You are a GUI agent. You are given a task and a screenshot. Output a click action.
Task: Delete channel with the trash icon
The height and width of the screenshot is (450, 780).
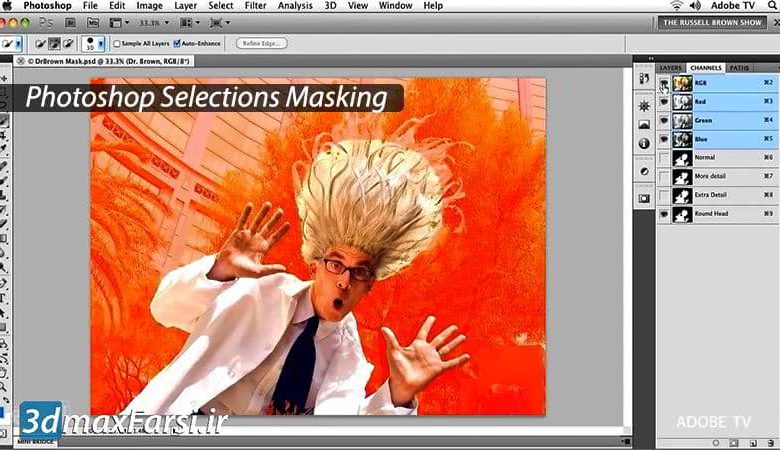point(771,443)
